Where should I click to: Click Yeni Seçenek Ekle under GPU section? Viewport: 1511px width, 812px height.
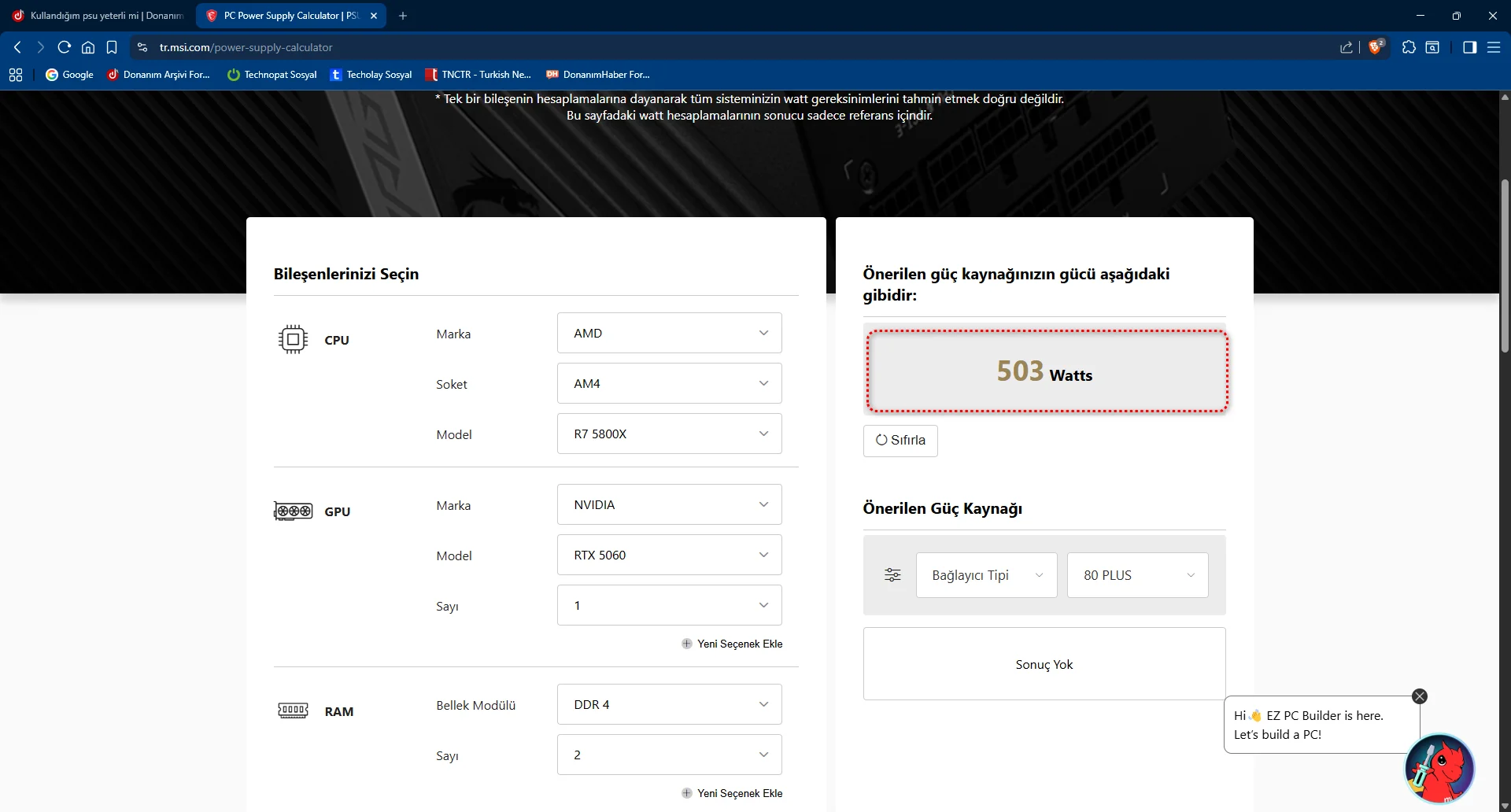click(733, 644)
